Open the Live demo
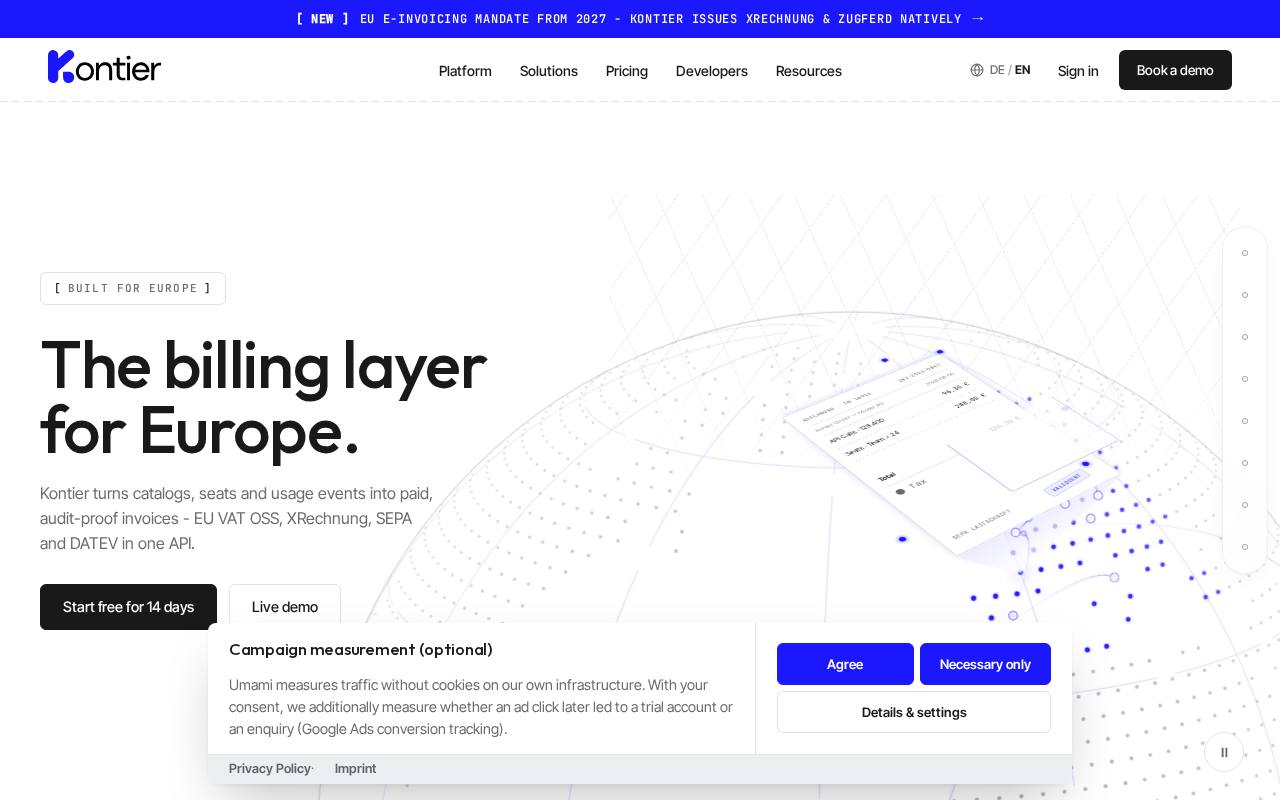This screenshot has width=1280, height=800. click(285, 607)
